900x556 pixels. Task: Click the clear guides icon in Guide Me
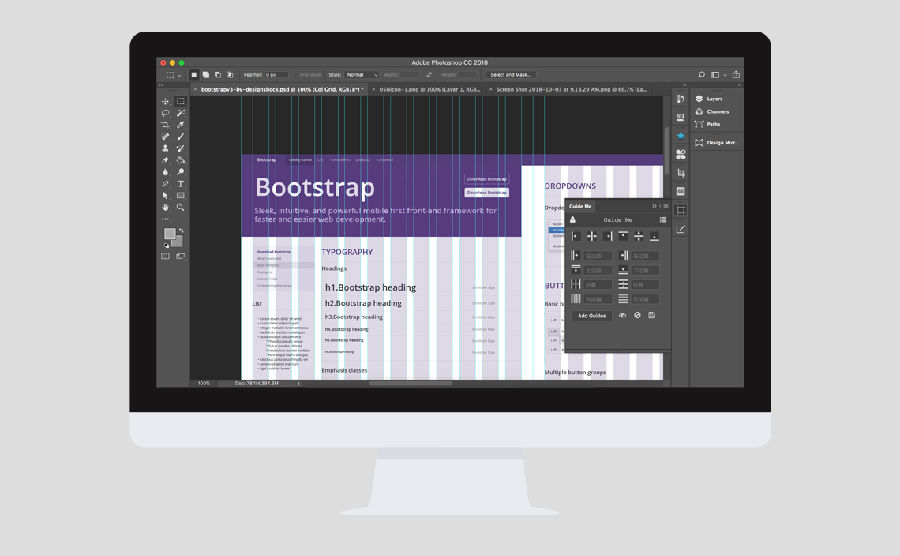637,315
